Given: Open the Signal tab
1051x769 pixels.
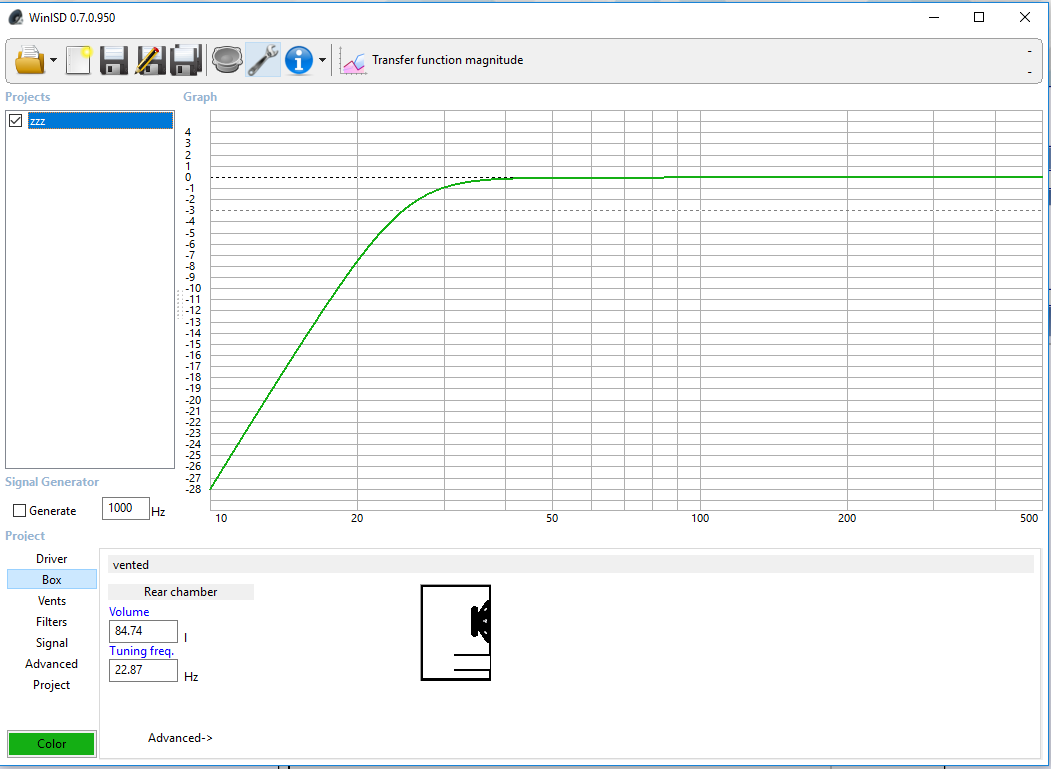Looking at the screenshot, I should coord(52,642).
